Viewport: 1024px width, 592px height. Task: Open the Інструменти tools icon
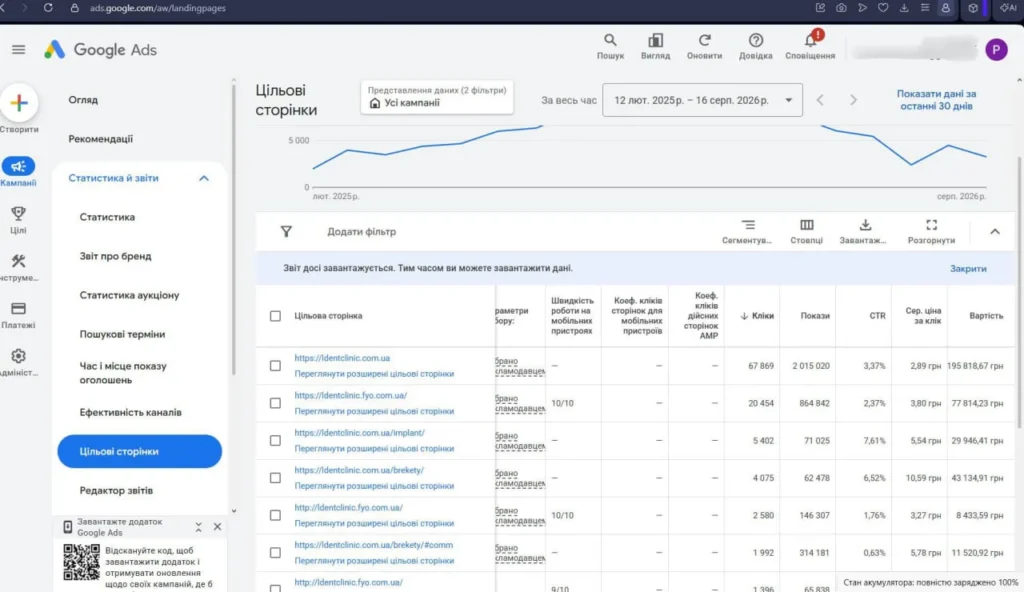pyautogui.click(x=18, y=261)
